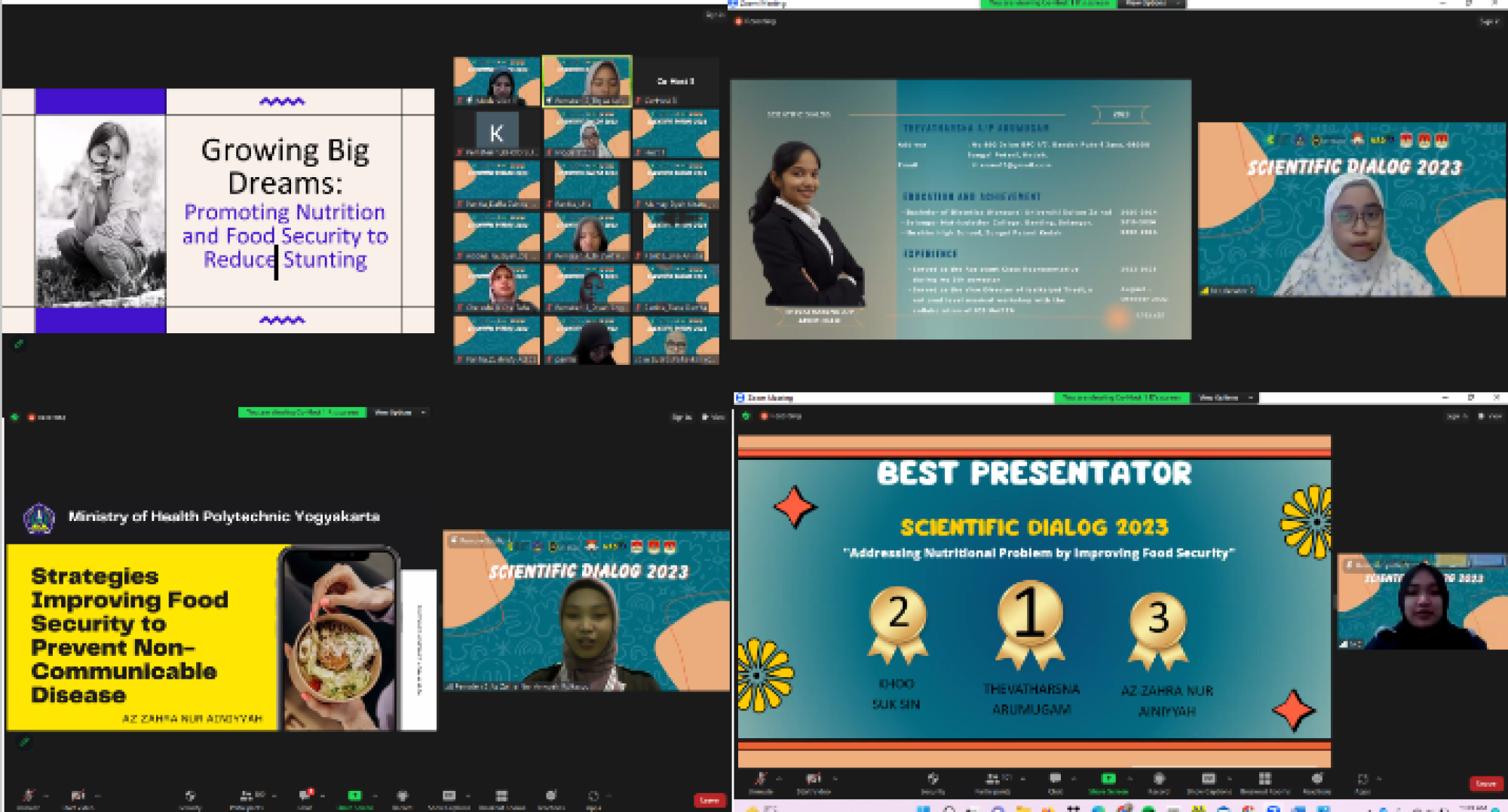Open Apps icon in Best Presentator window toolbar
Image resolution: width=1508 pixels, height=812 pixels.
point(1362,780)
